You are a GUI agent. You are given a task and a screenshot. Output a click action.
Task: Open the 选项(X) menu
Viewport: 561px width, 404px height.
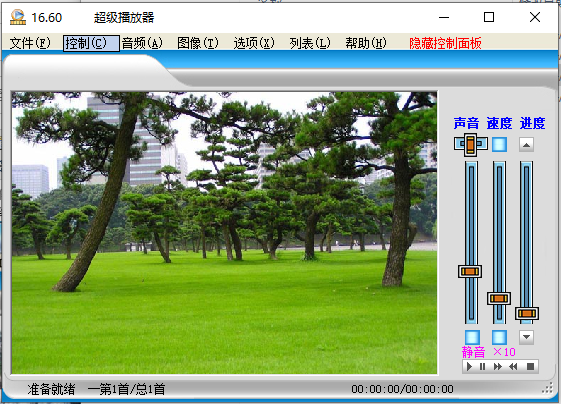tap(254, 43)
